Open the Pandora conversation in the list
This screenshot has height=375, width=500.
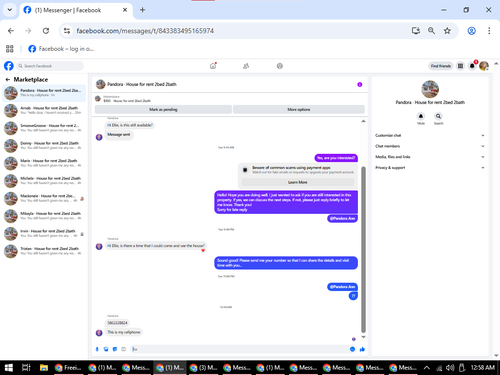tap(44, 93)
